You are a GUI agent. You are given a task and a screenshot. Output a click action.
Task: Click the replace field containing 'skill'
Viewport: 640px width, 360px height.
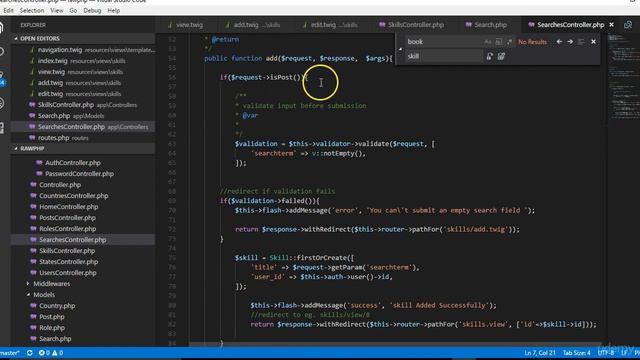tap(443, 56)
